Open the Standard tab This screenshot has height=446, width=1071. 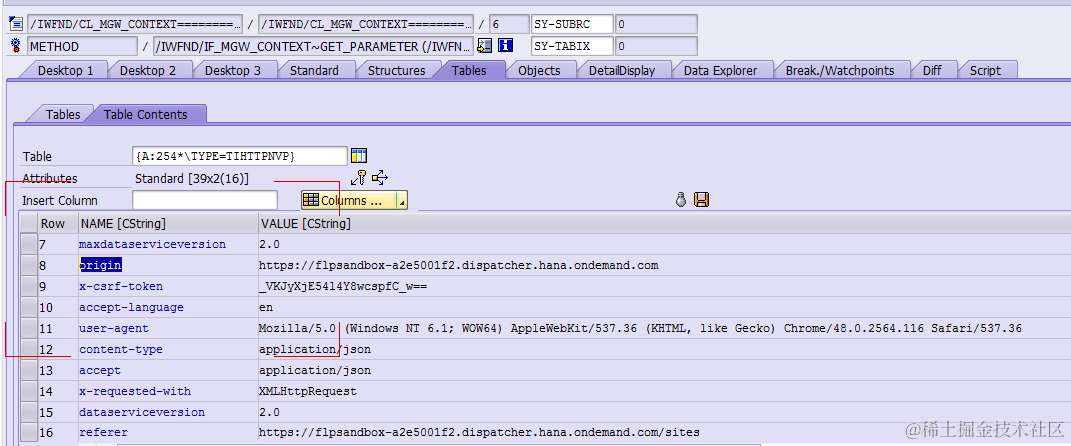[x=314, y=70]
